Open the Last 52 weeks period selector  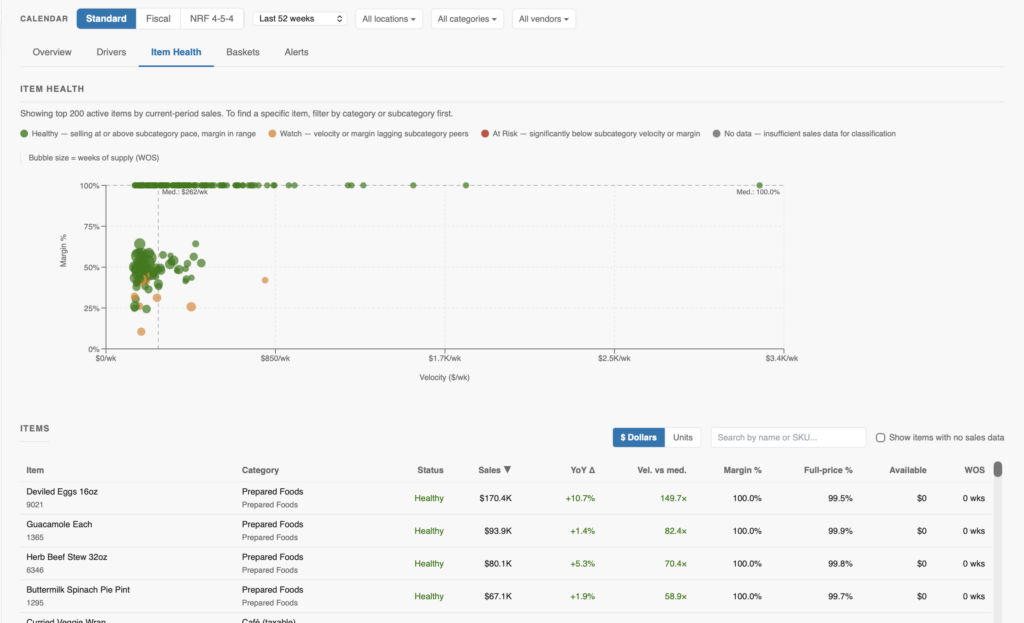pyautogui.click(x=300, y=18)
